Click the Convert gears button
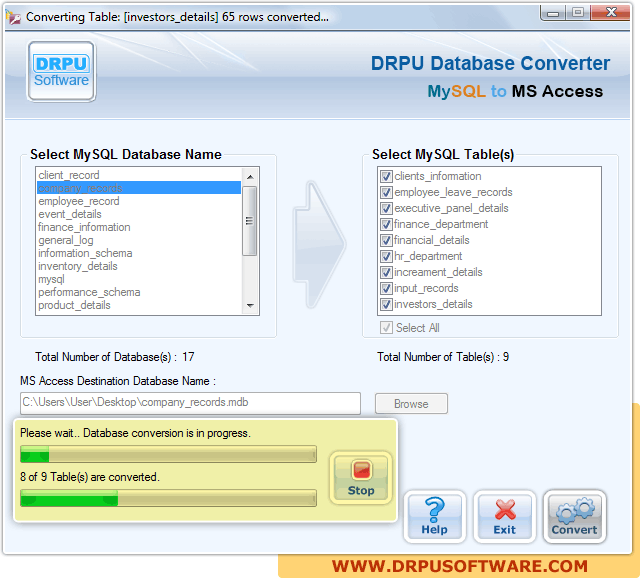Screen dimensions: 640x578 click(574, 517)
